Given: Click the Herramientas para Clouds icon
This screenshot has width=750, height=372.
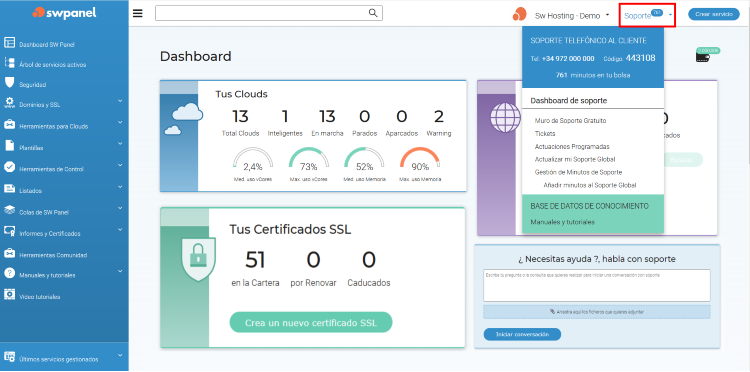Looking at the screenshot, I should 10,125.
